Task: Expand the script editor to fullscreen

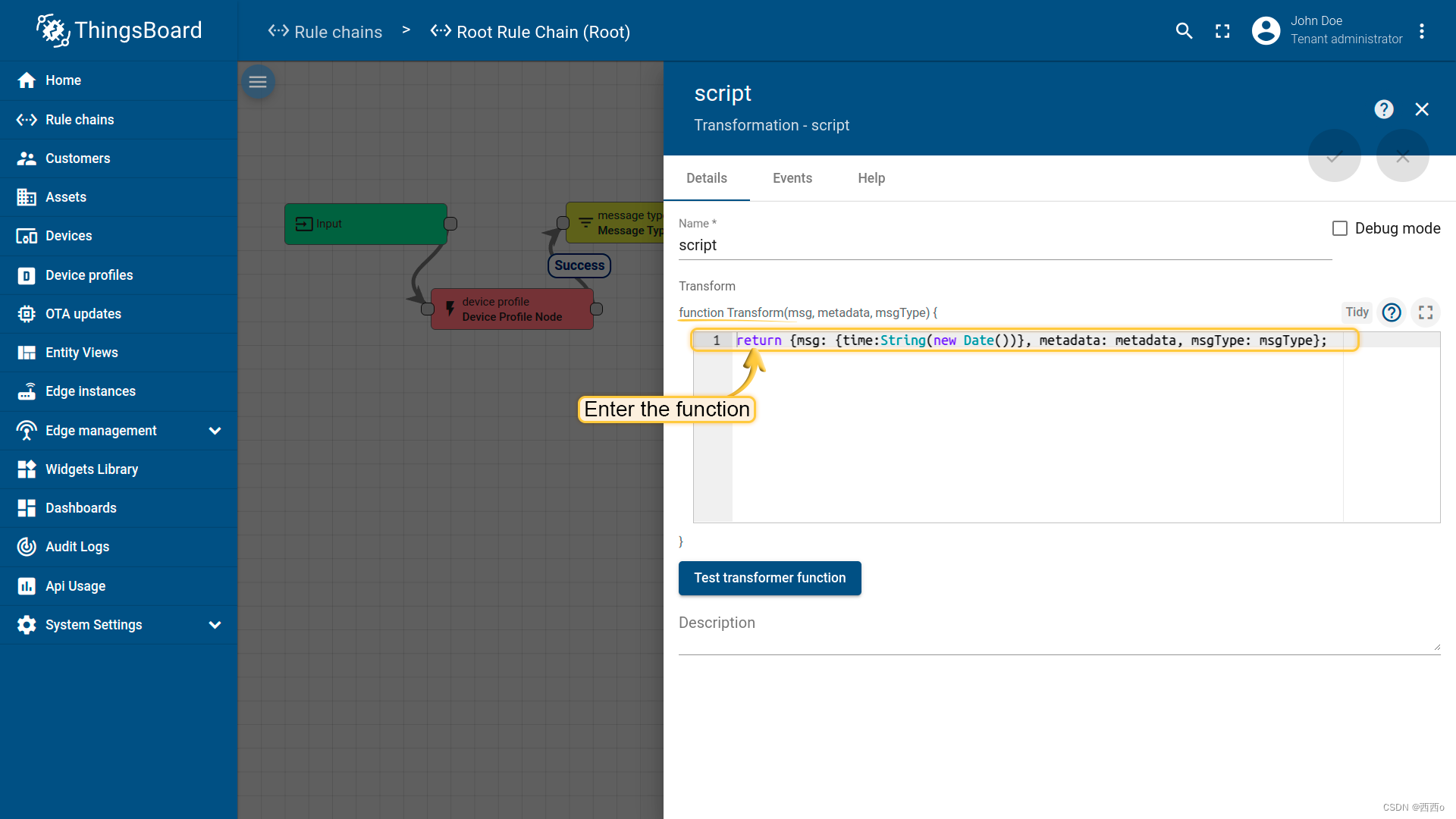Action: pyautogui.click(x=1426, y=312)
